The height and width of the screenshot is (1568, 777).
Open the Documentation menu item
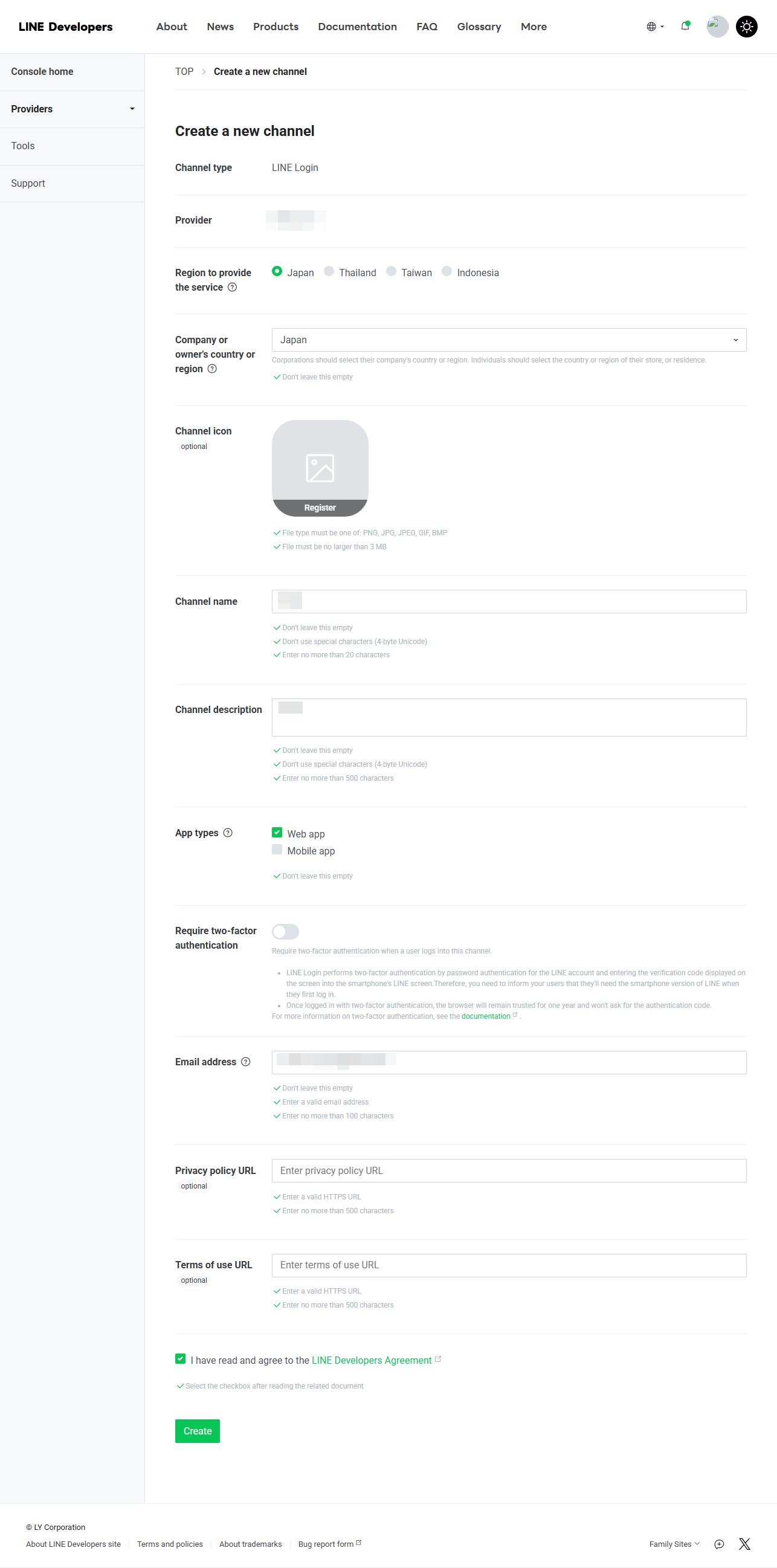point(357,26)
